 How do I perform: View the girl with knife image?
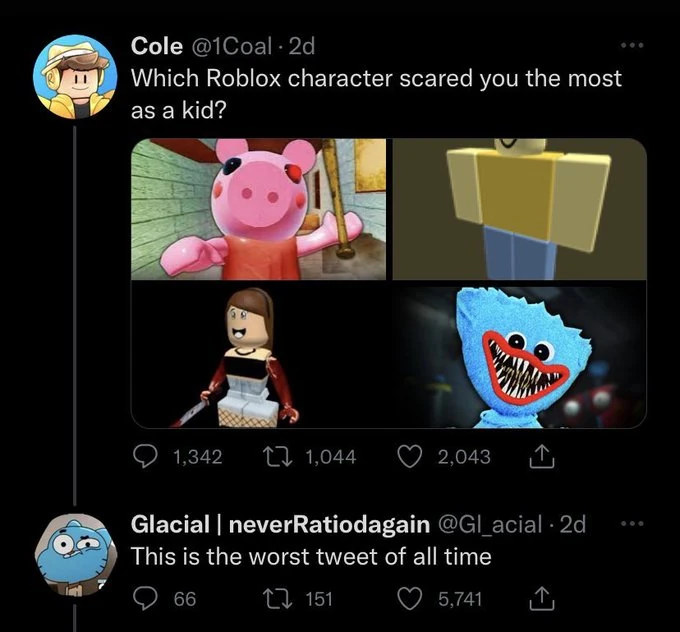(260, 355)
